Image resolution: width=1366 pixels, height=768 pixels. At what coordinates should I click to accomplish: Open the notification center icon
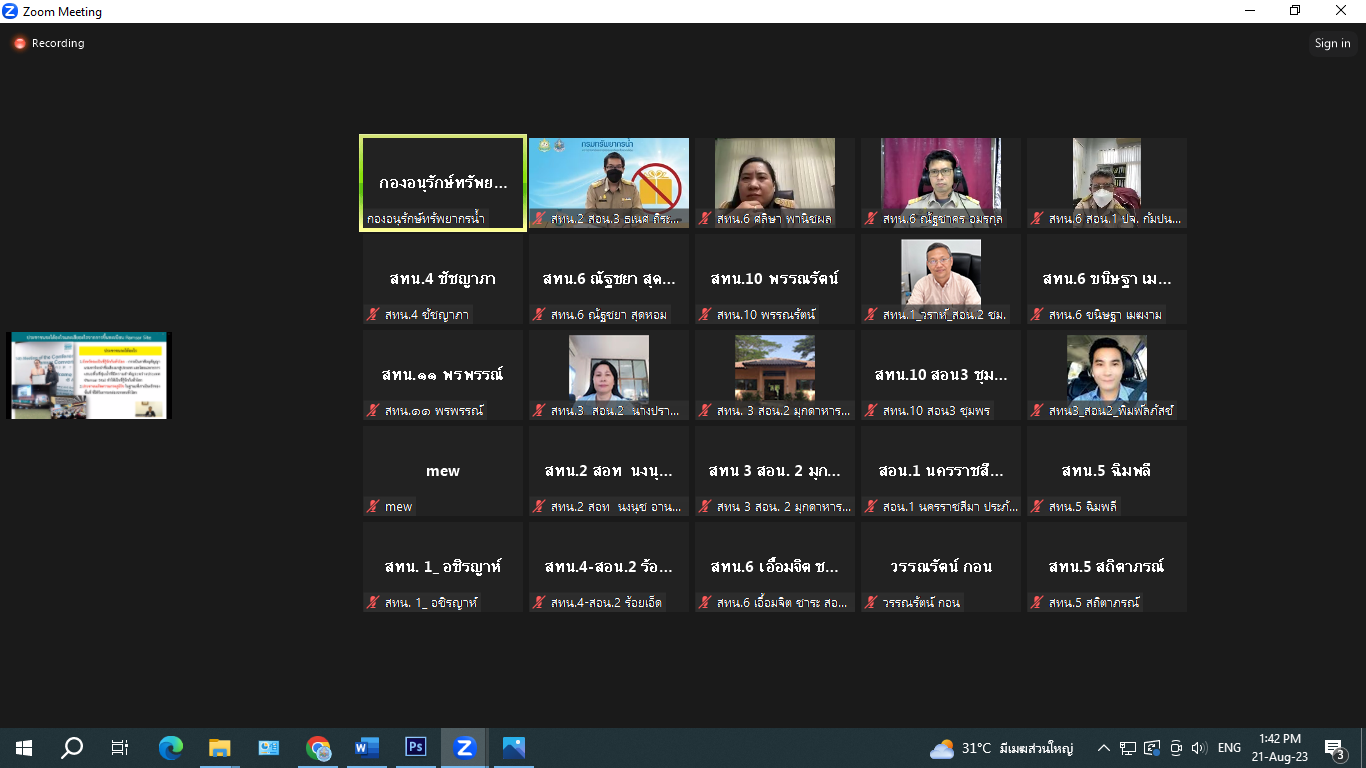coord(1333,748)
